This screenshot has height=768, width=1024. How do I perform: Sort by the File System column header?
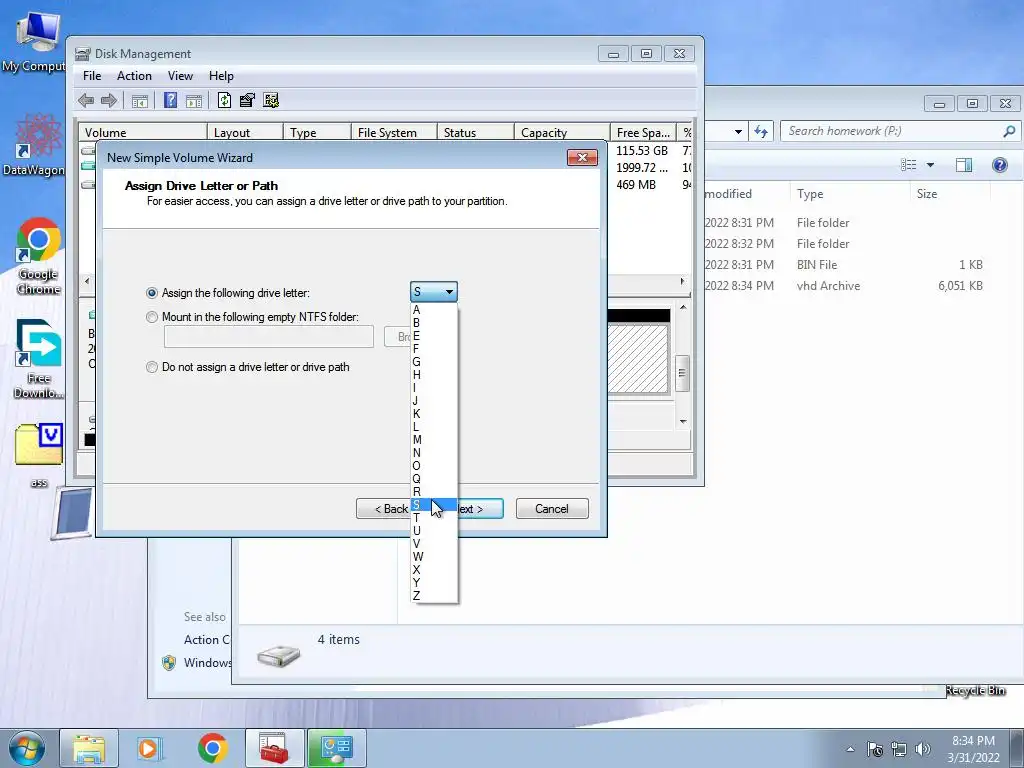[394, 133]
